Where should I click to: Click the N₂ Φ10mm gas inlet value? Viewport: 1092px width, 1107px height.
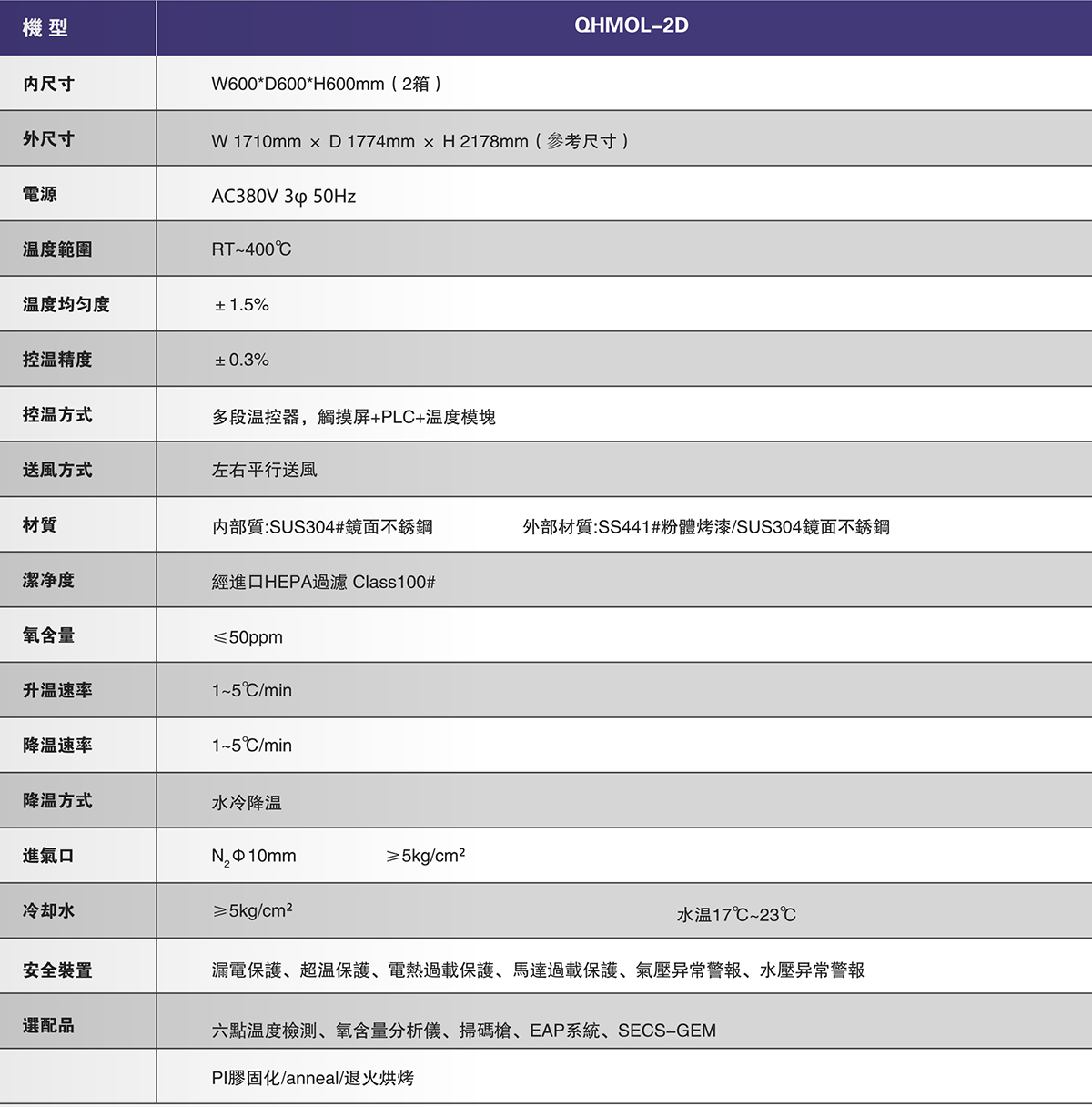click(254, 857)
